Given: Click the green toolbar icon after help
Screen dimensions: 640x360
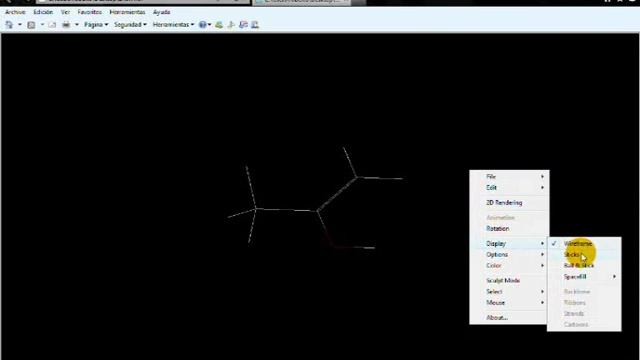Looking at the screenshot, I should (219, 25).
